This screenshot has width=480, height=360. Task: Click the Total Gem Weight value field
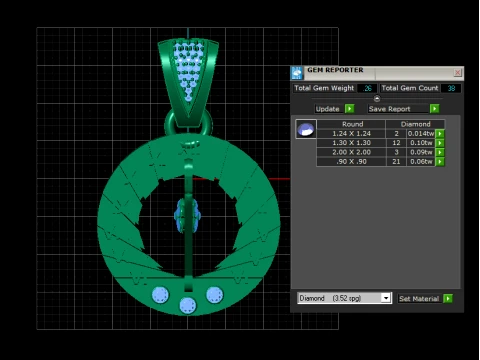pos(367,88)
